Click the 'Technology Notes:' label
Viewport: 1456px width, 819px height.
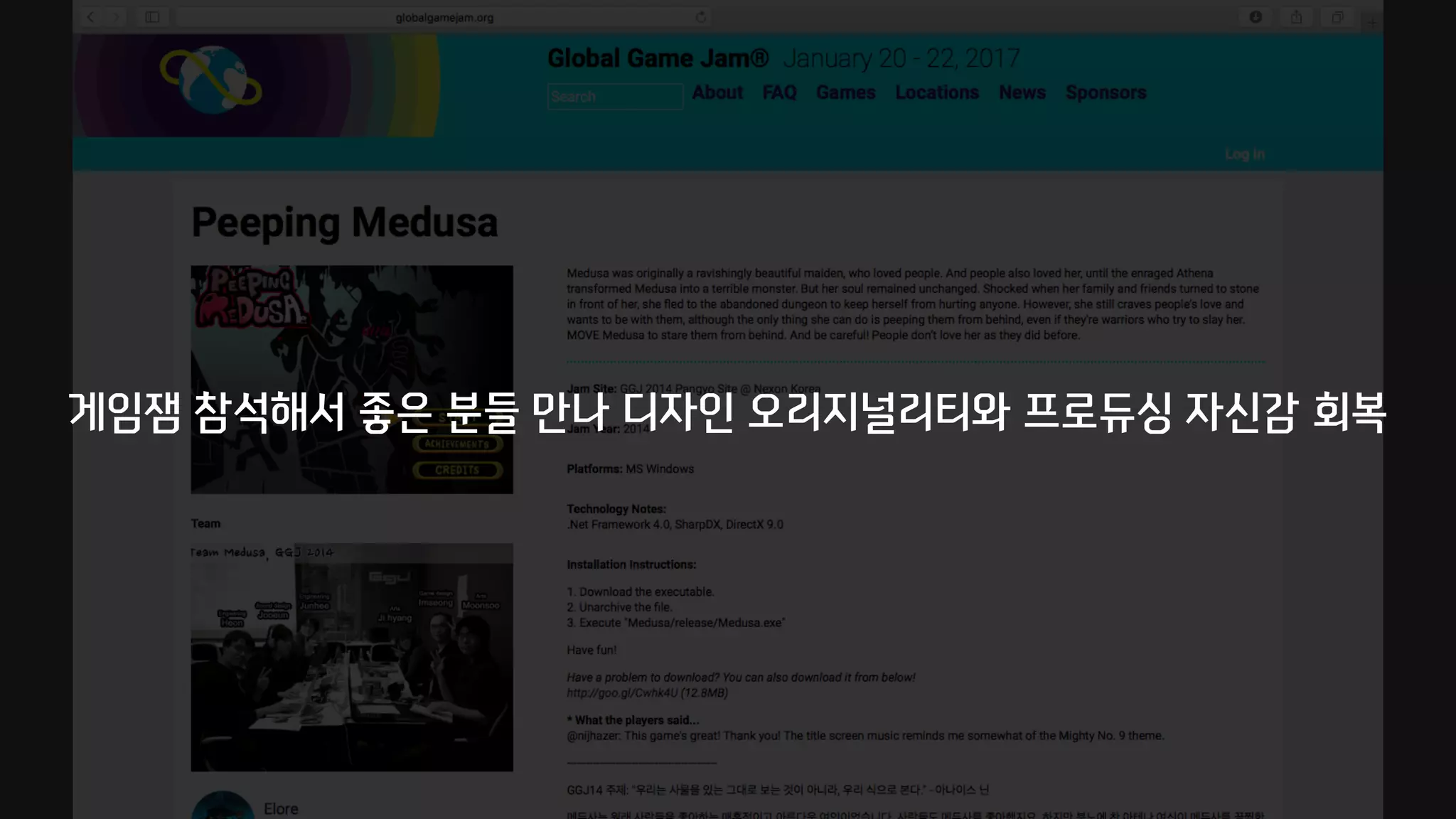click(616, 509)
